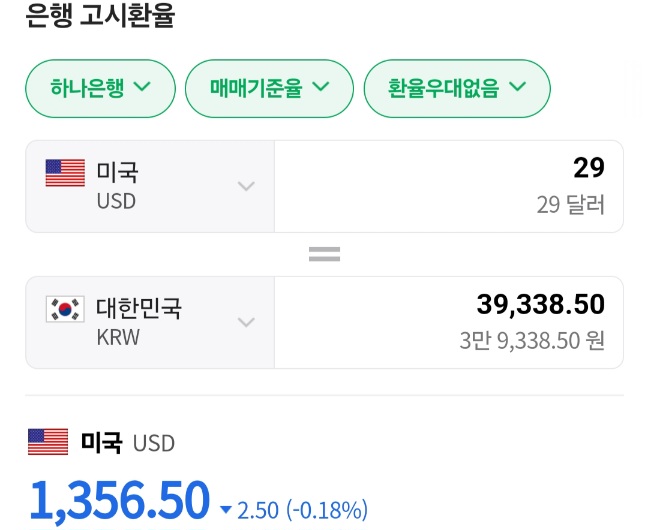Image resolution: width=648 pixels, height=530 pixels.
Task: Expand the USD currency chevron arrow
Action: click(x=246, y=186)
